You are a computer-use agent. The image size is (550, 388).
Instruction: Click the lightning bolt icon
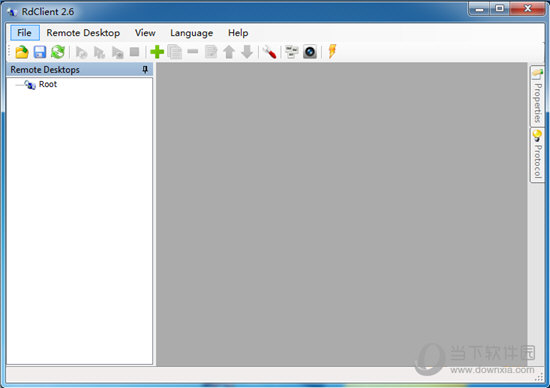332,51
